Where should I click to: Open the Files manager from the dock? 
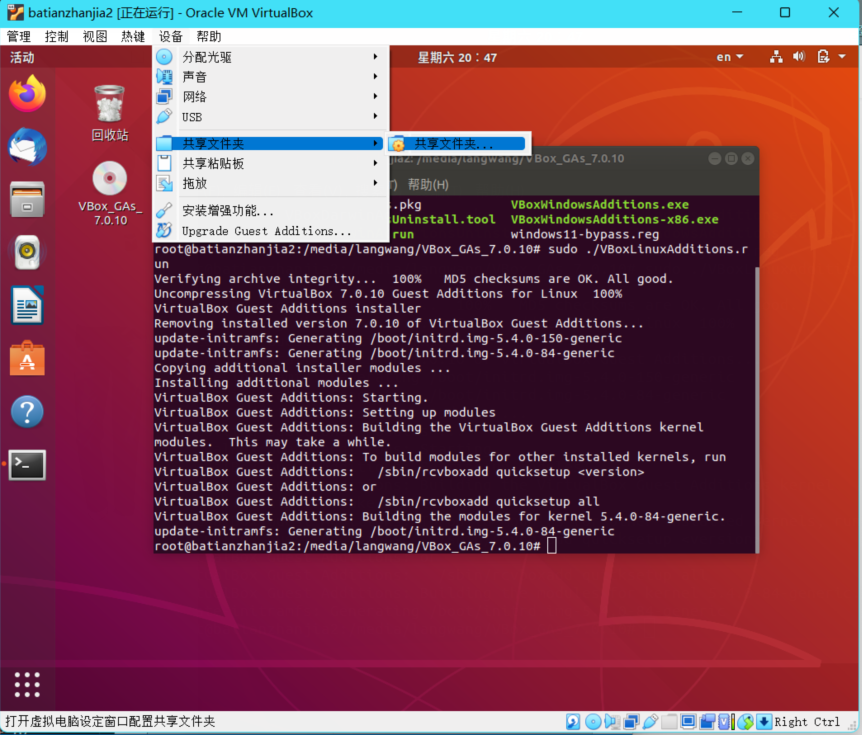point(27,199)
